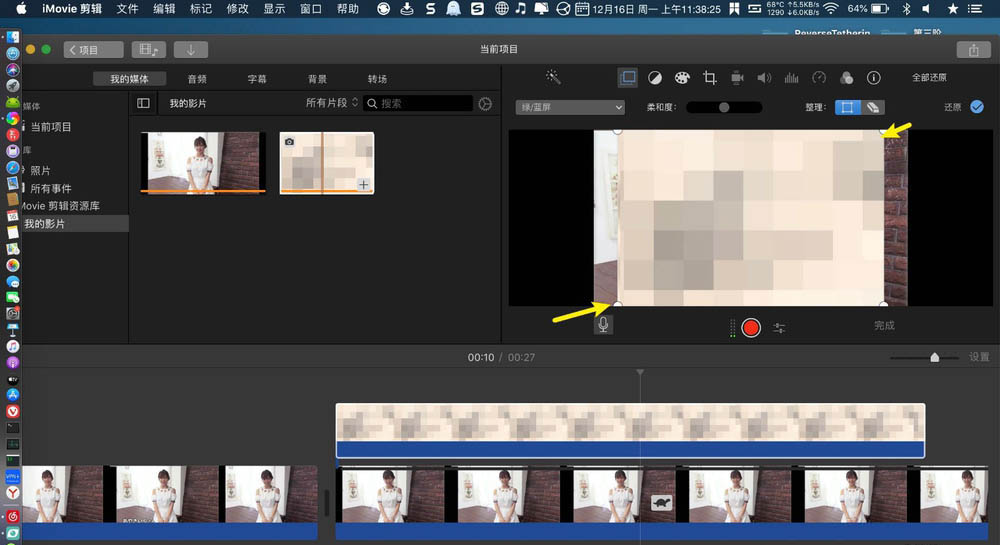Open the browser settings gear menu
The width and height of the screenshot is (1000, 545).
click(485, 103)
